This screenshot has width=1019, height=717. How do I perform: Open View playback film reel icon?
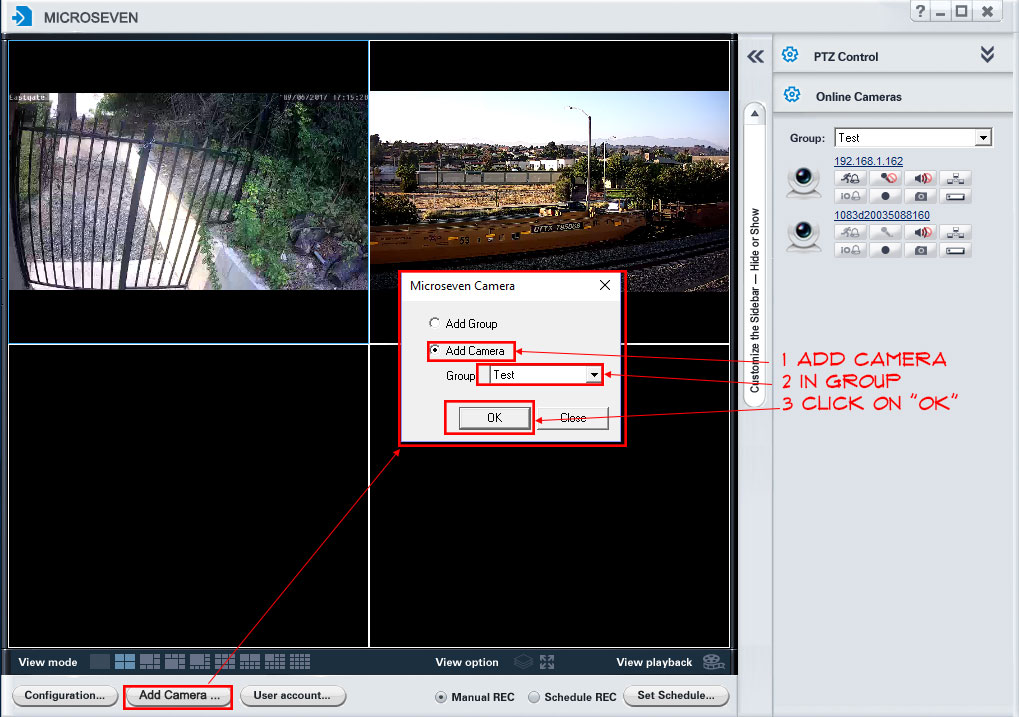click(x=714, y=662)
